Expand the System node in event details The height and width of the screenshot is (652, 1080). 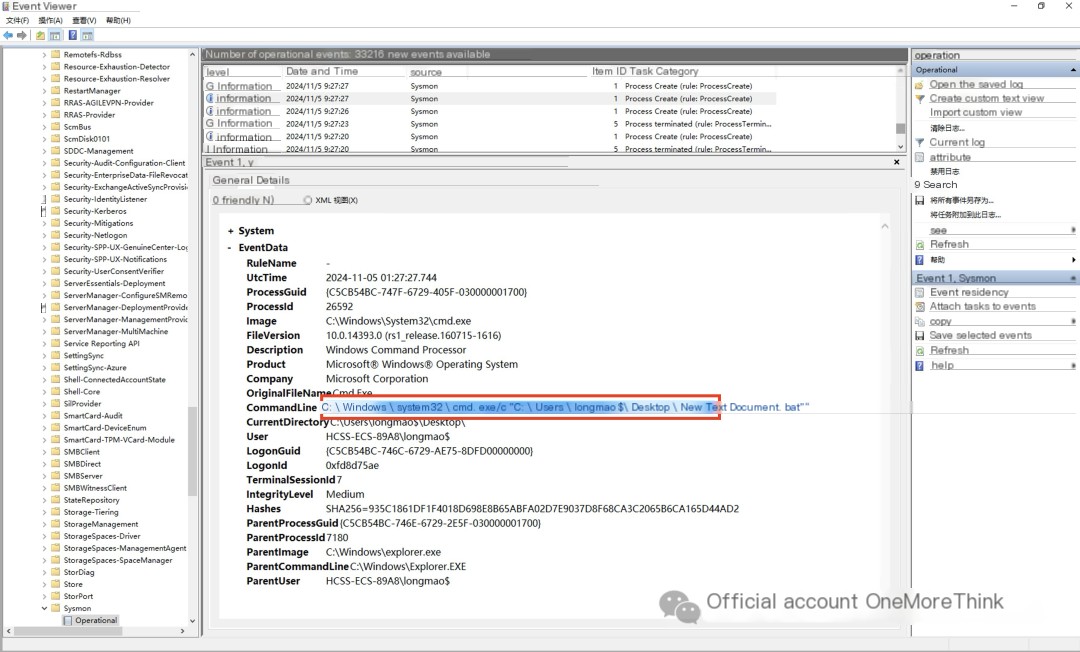coord(230,231)
